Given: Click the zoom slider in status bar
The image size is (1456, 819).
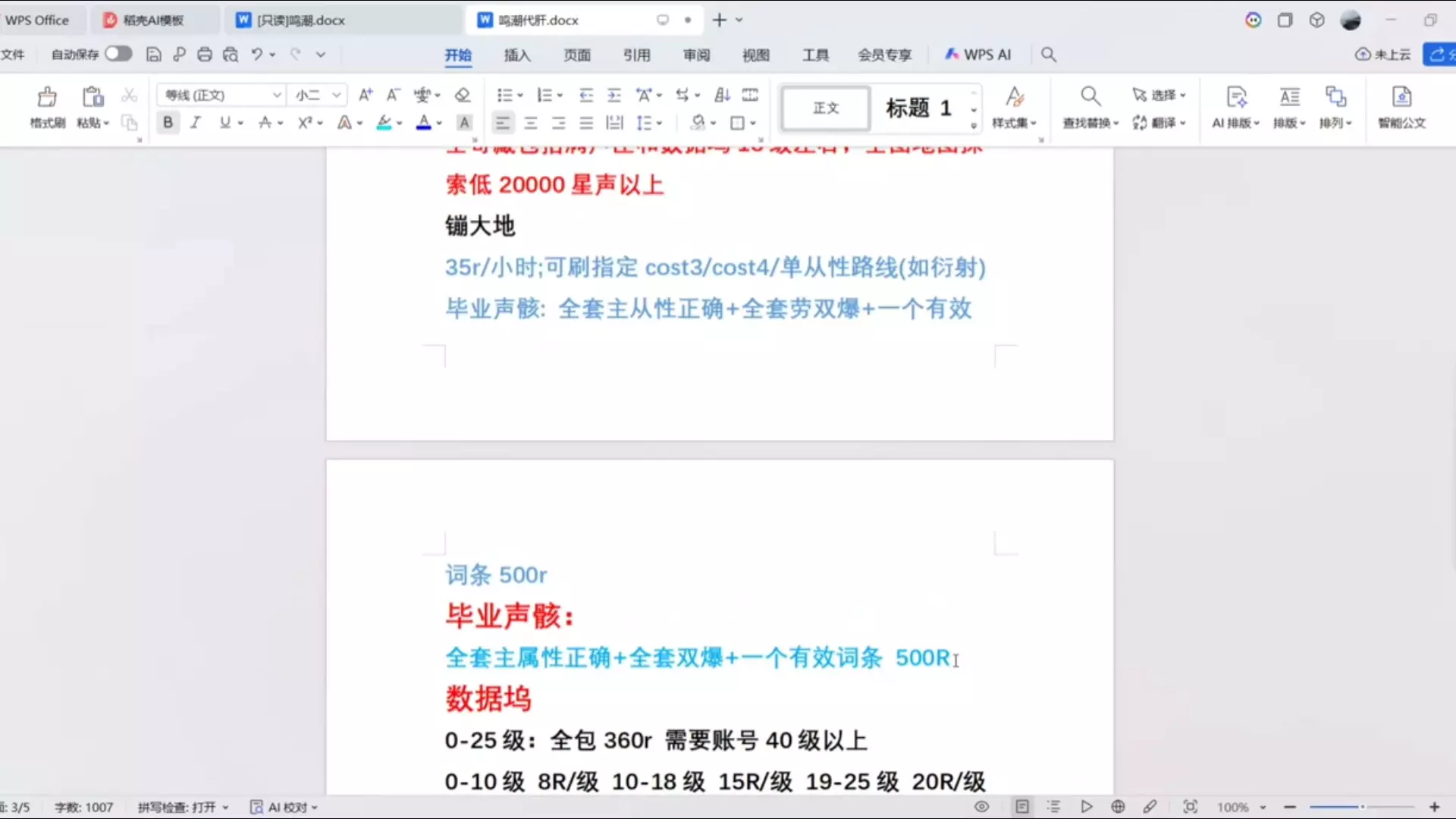Looking at the screenshot, I should coord(1362,807).
